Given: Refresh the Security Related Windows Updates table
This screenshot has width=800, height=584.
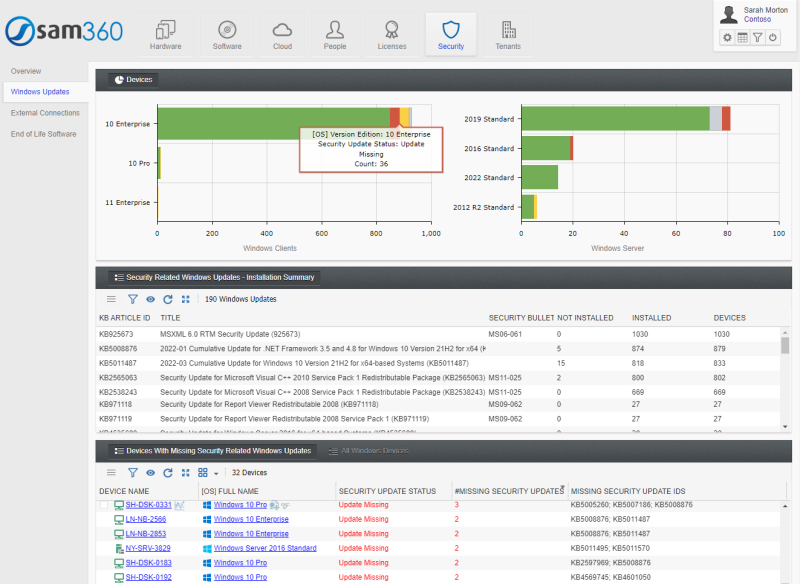Looking at the screenshot, I should tap(166, 299).
